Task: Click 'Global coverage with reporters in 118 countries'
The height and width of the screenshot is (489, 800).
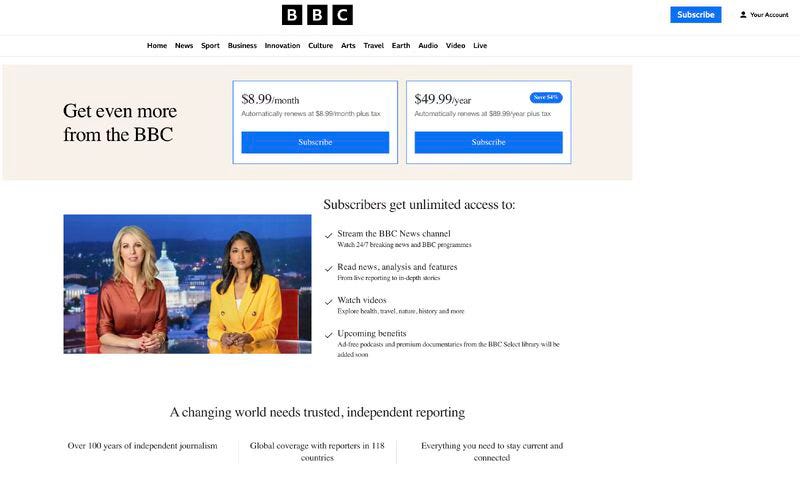Action: click(317, 452)
